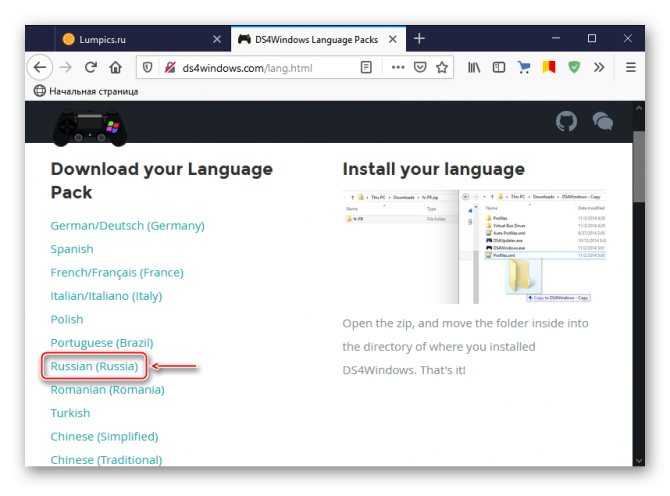This screenshot has height=496, width=670.
Task: Download the Russian (Russia) language pack
Action: coord(94,366)
